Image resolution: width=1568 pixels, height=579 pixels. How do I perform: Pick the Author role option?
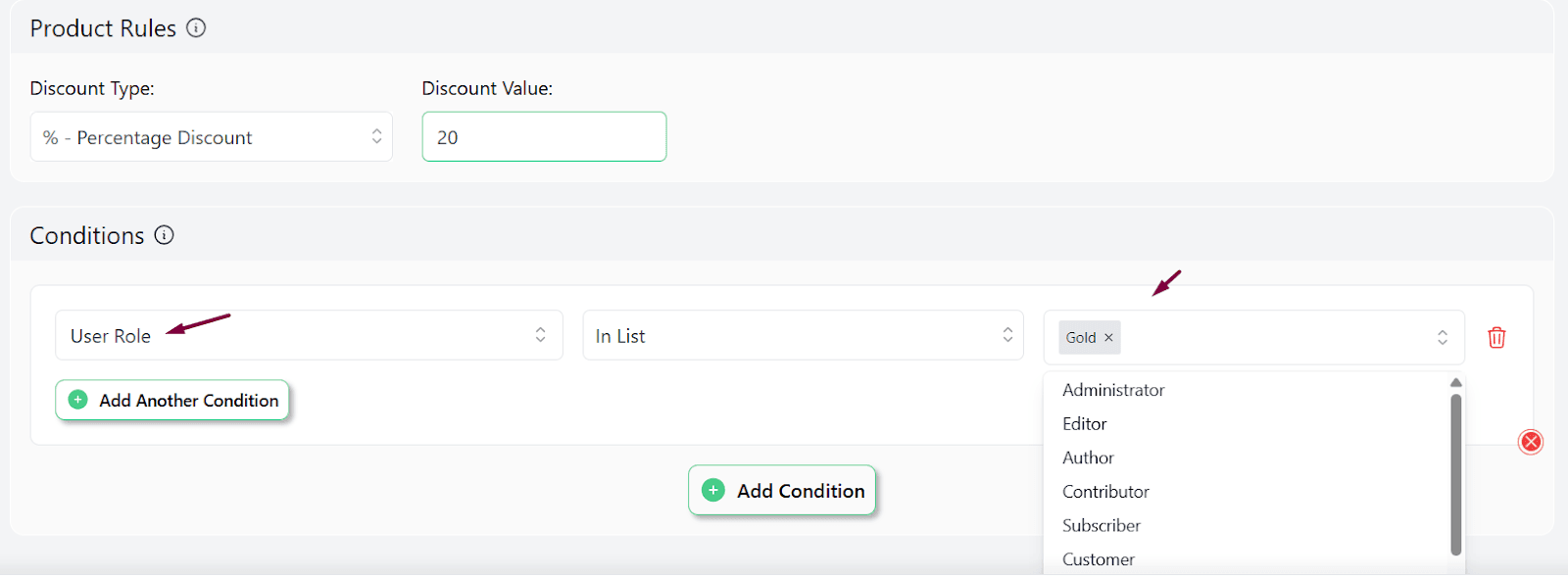point(1088,458)
